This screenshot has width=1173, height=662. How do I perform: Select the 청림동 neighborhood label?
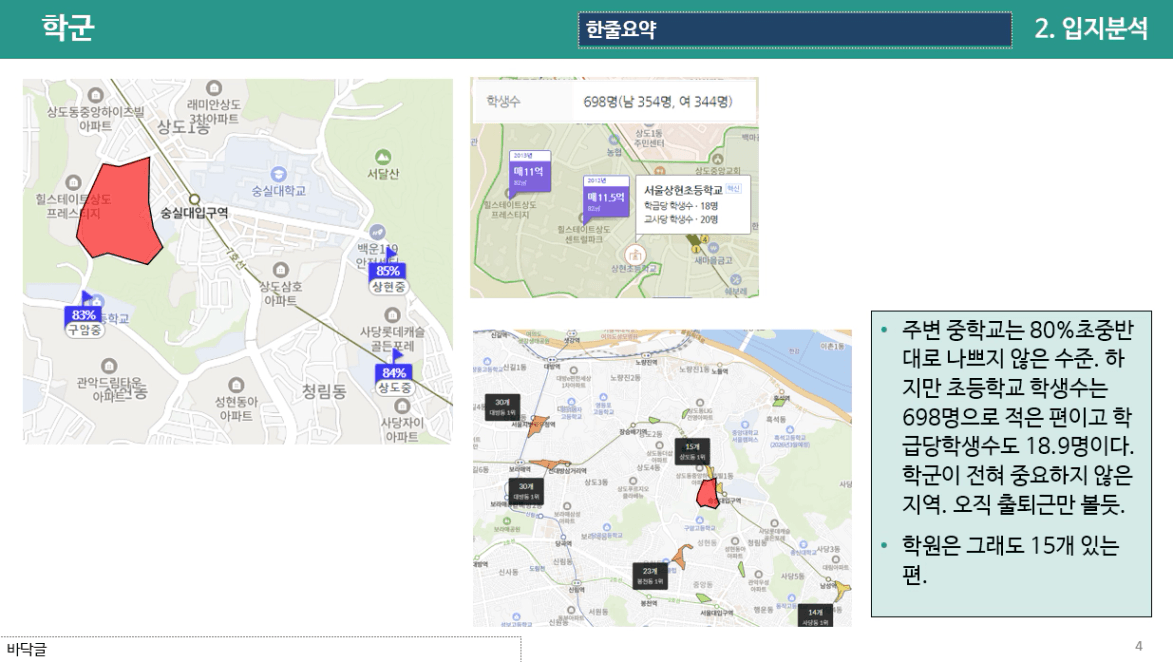point(324,391)
